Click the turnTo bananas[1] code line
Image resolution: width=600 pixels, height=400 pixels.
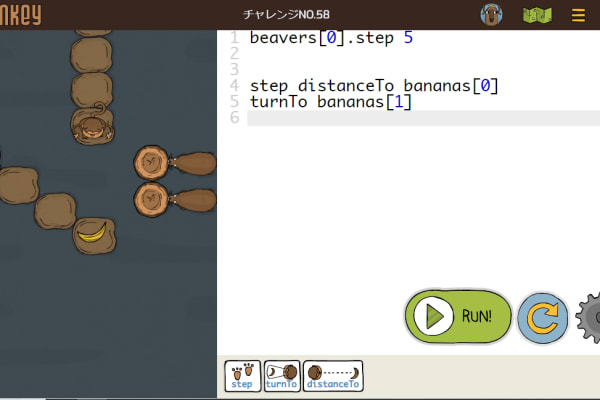330,102
